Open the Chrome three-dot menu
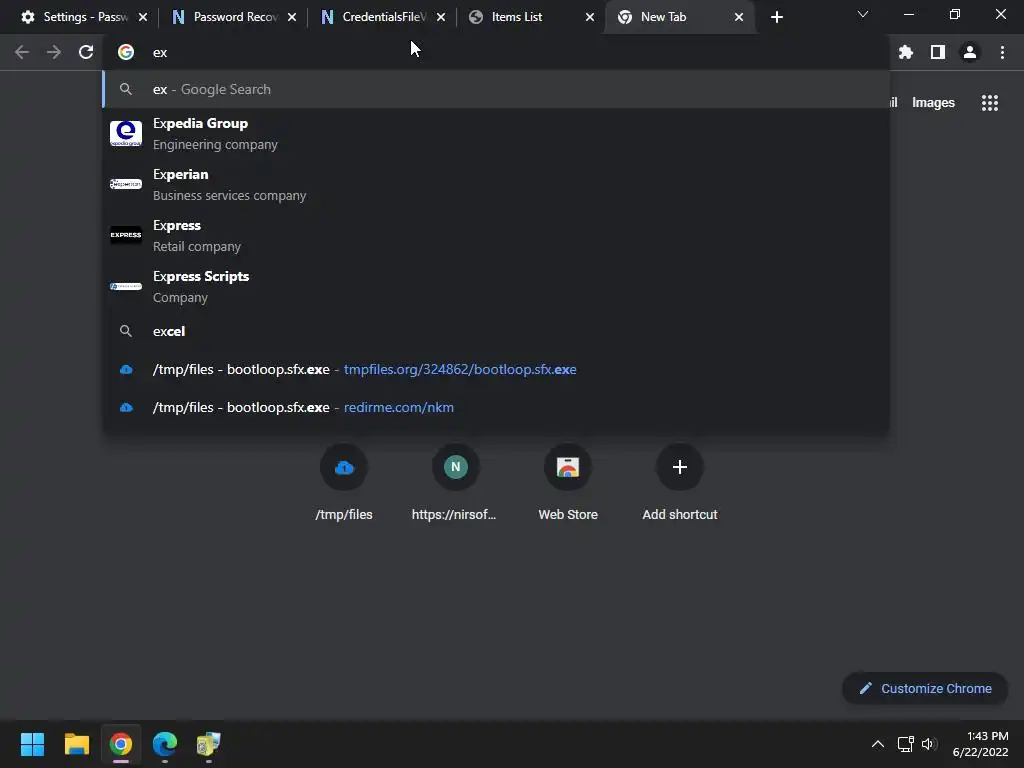 [x=1002, y=52]
